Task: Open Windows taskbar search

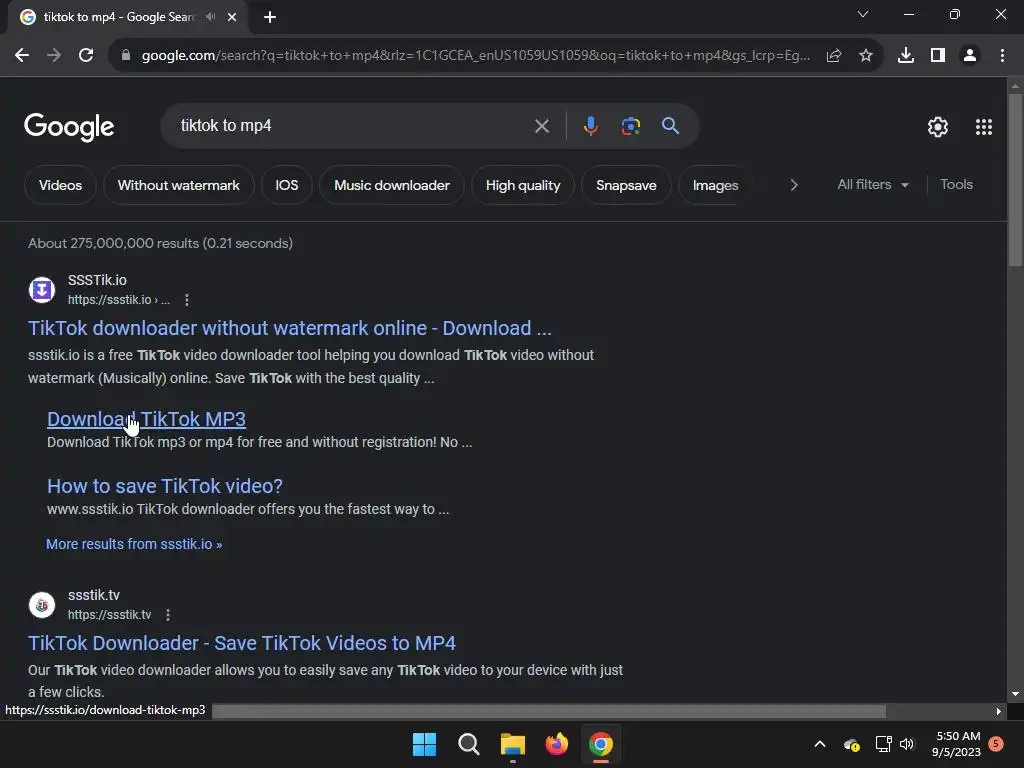Action: click(468, 744)
